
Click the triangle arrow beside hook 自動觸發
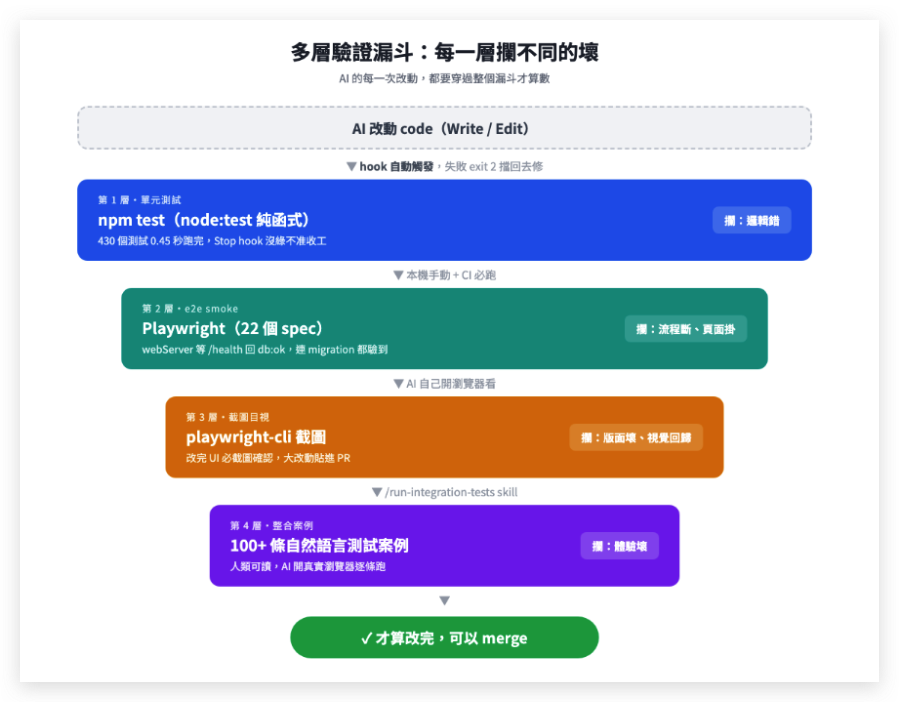point(352,167)
